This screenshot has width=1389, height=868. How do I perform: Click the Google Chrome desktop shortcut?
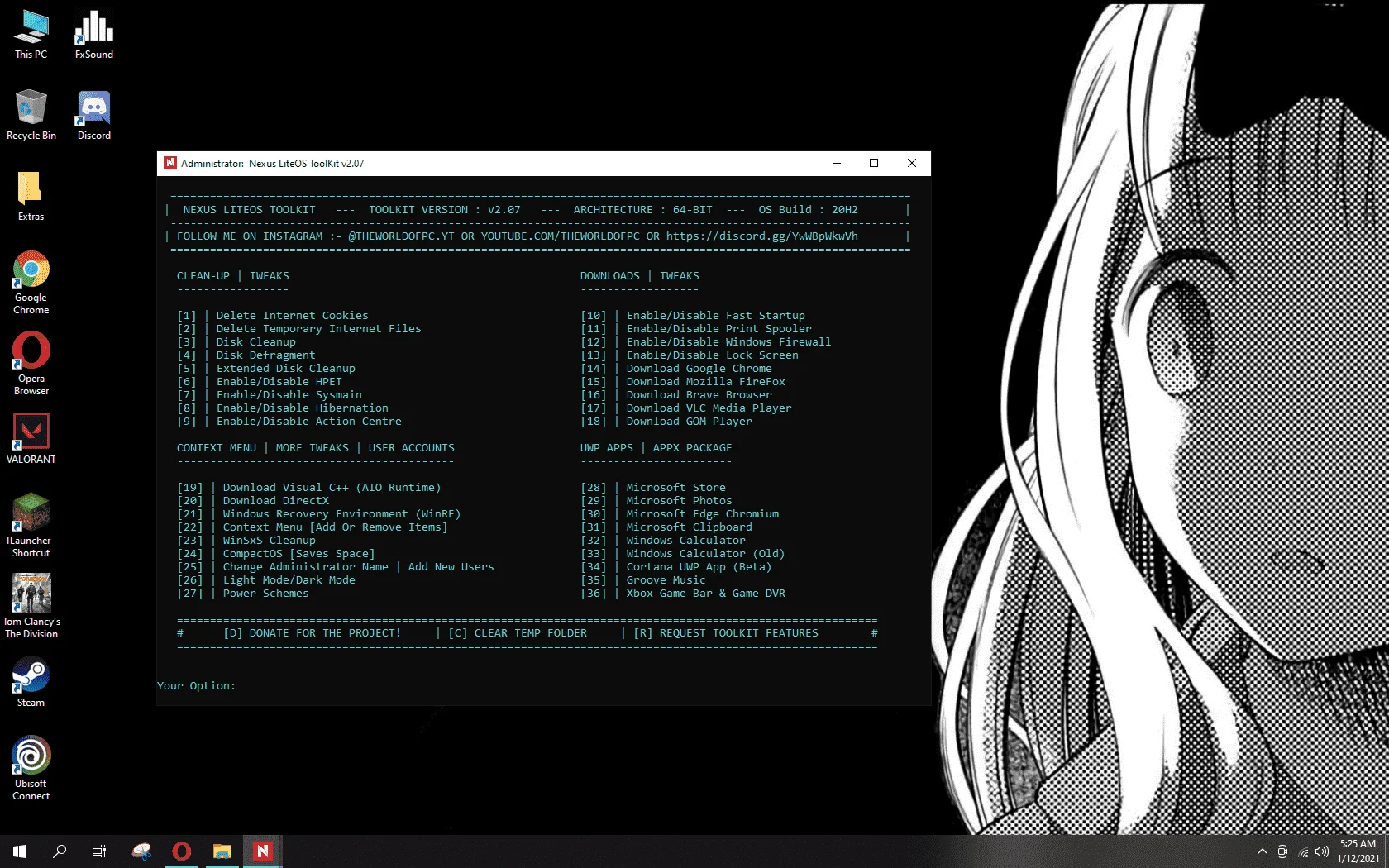point(31,283)
